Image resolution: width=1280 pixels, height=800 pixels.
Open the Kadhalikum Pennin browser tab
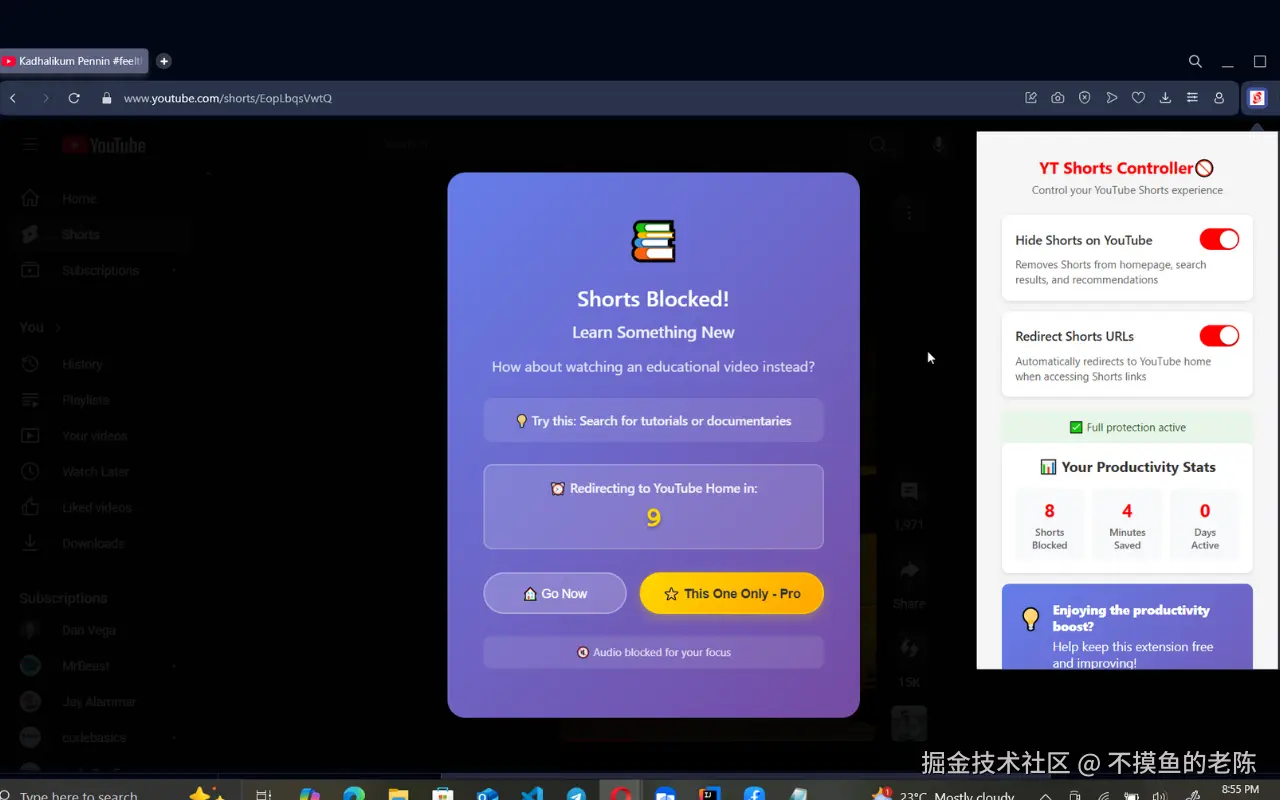point(74,61)
